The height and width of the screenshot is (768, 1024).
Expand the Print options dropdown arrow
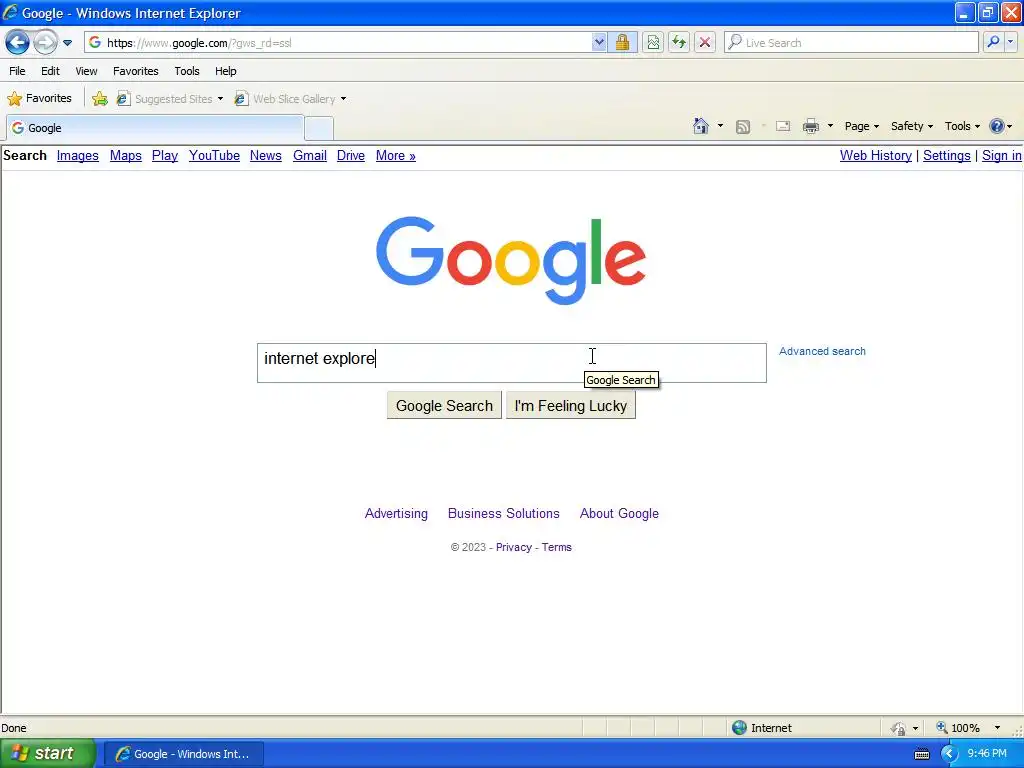[x=830, y=126]
